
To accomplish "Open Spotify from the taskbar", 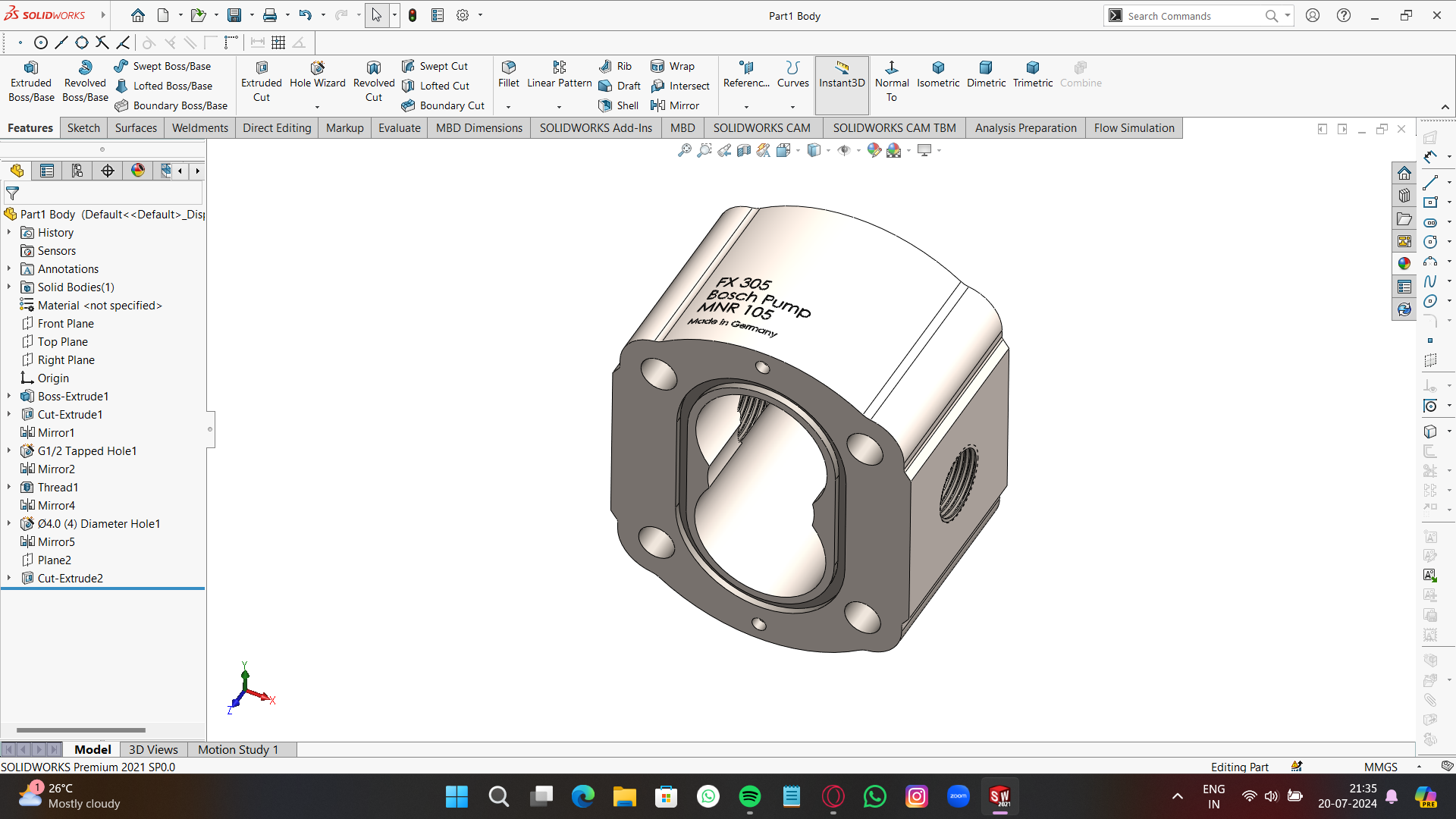I will pyautogui.click(x=749, y=796).
